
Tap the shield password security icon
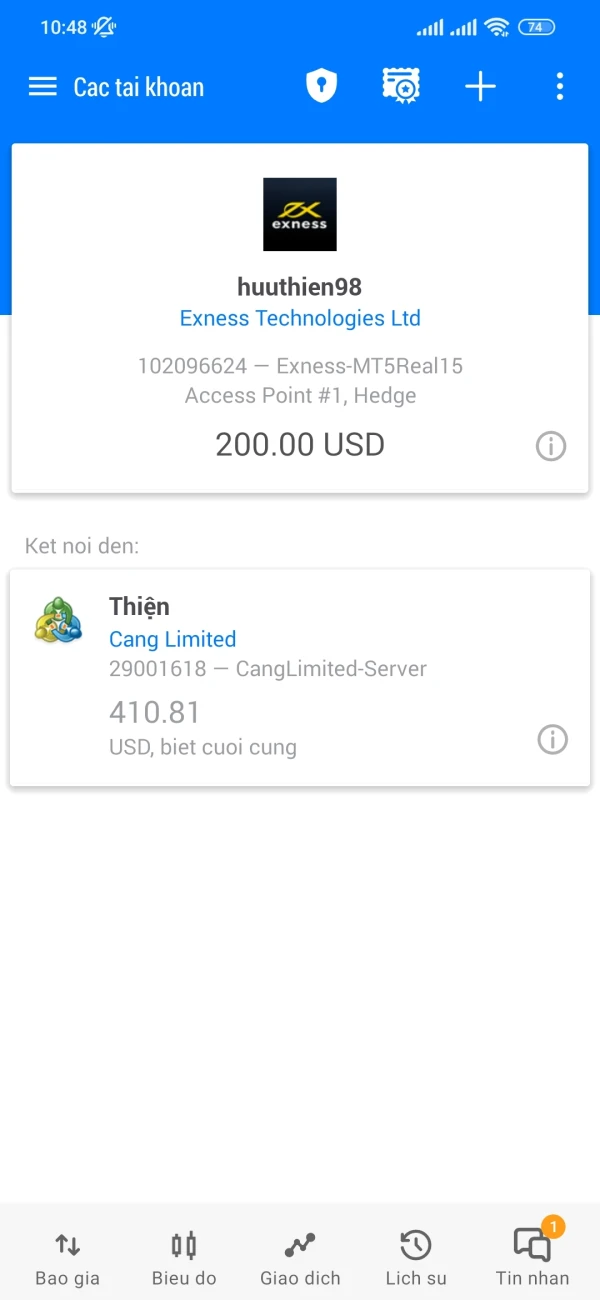coord(321,86)
